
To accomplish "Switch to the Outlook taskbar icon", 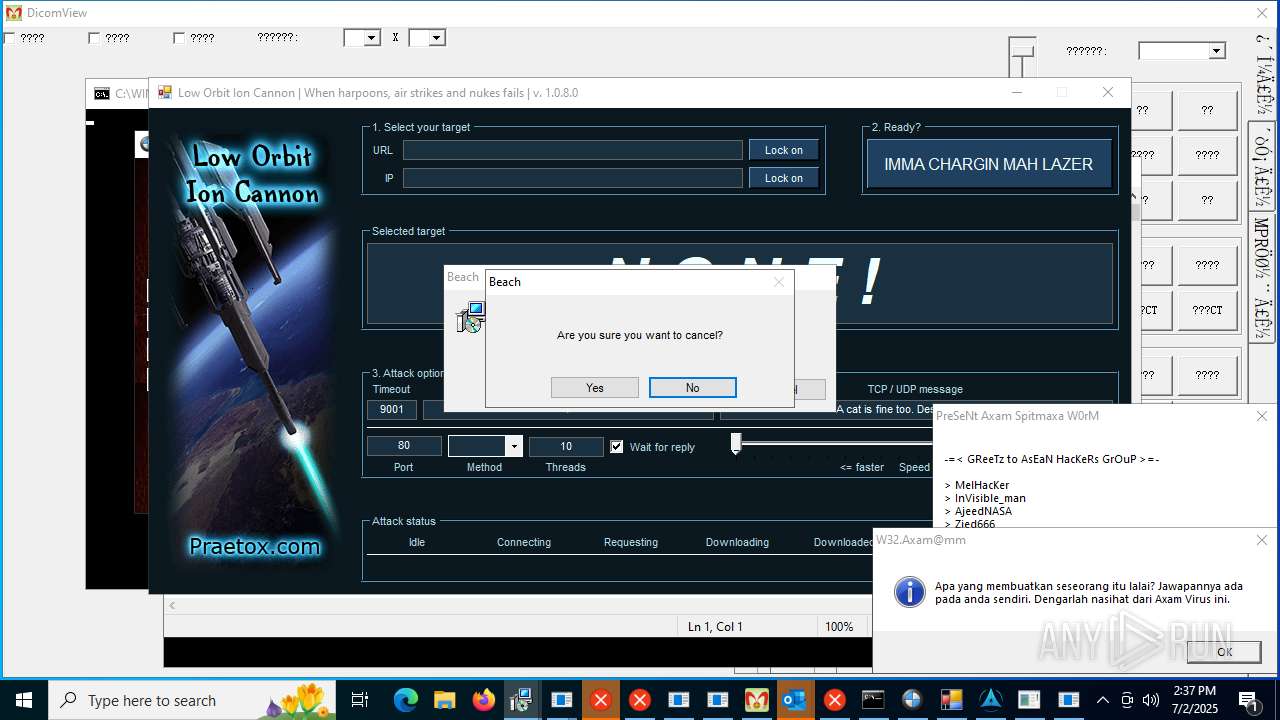I will [x=795, y=700].
